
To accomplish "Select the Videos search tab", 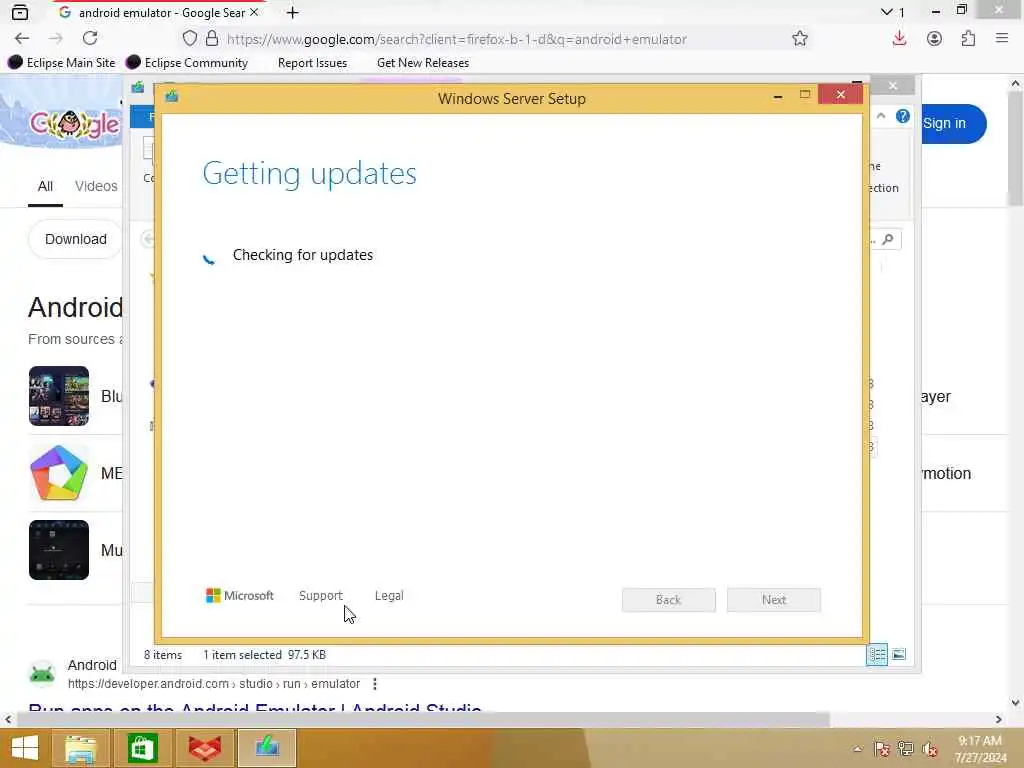I will [96, 186].
